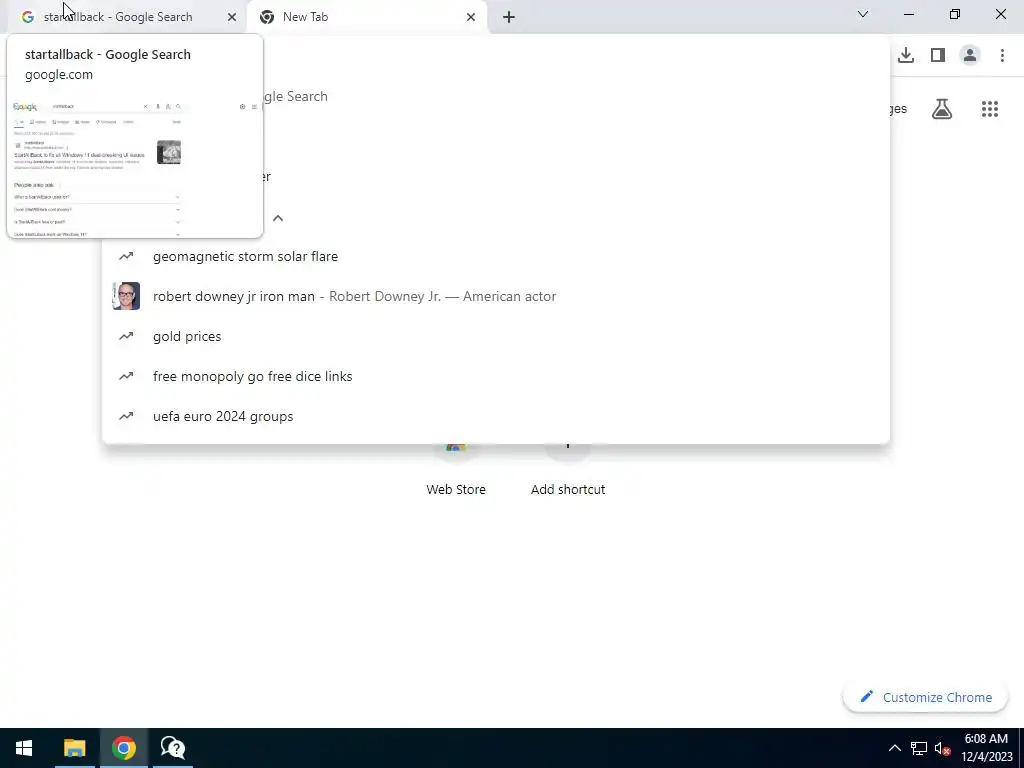Open Customize Chrome
1024x768 pixels.
pos(925,697)
